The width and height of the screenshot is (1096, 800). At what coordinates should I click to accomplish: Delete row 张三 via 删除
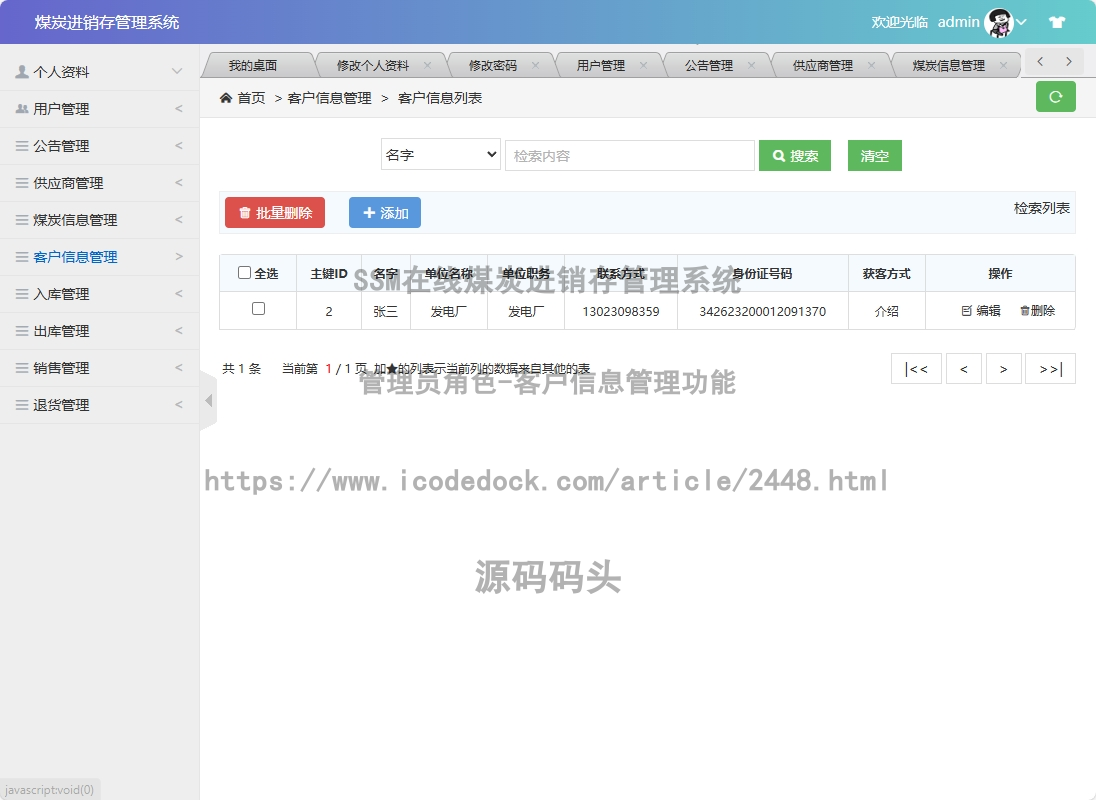(x=1037, y=311)
